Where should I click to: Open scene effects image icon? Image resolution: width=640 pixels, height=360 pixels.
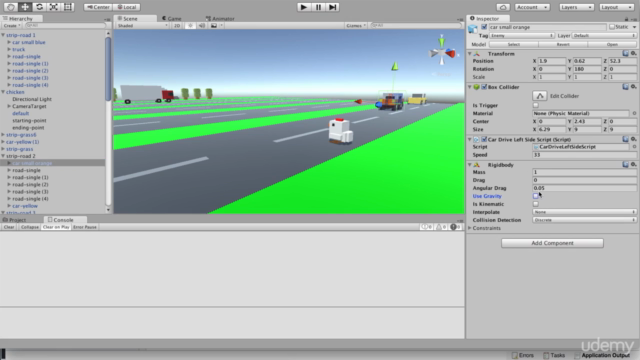click(214, 25)
